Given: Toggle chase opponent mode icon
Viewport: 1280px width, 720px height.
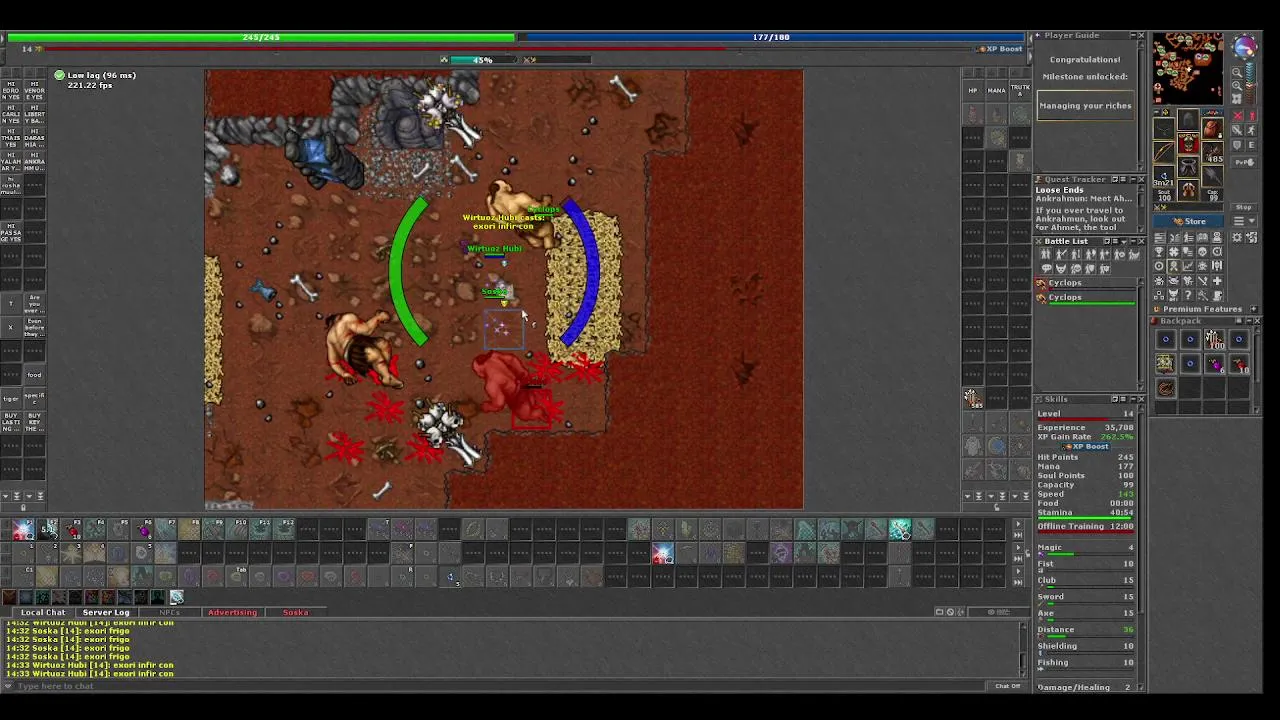Looking at the screenshot, I should pyautogui.click(x=1251, y=130).
